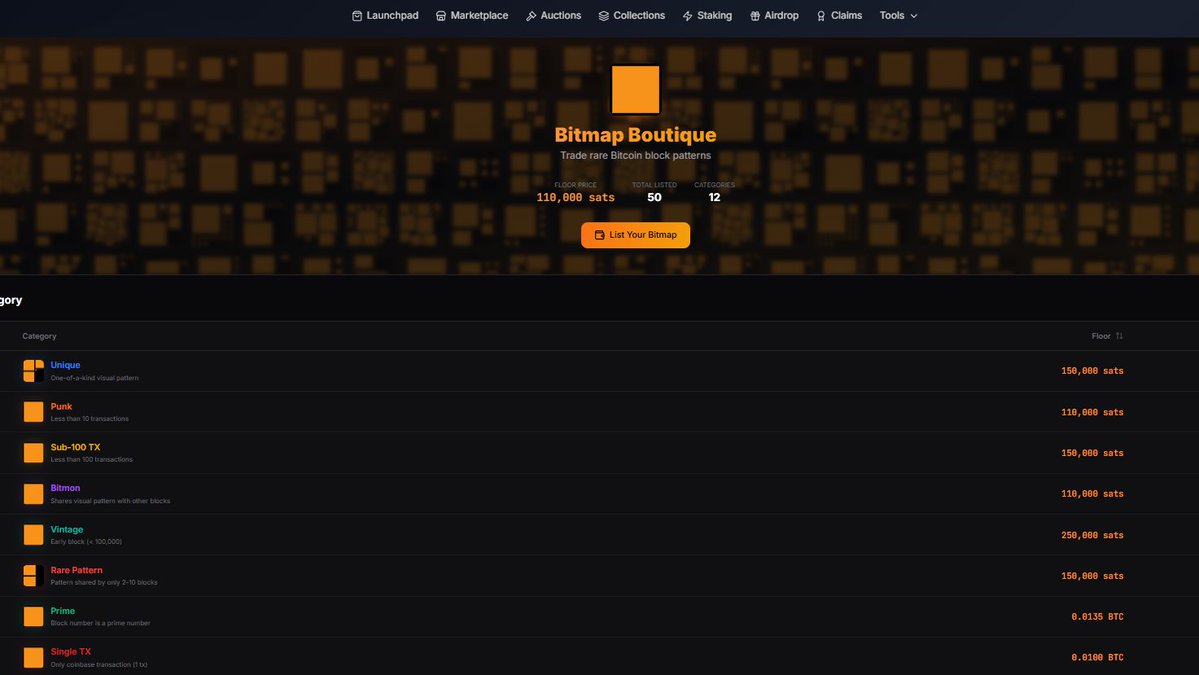The image size is (1199, 675).
Task: Click the Punk row orange thumbnail
Action: (34, 412)
